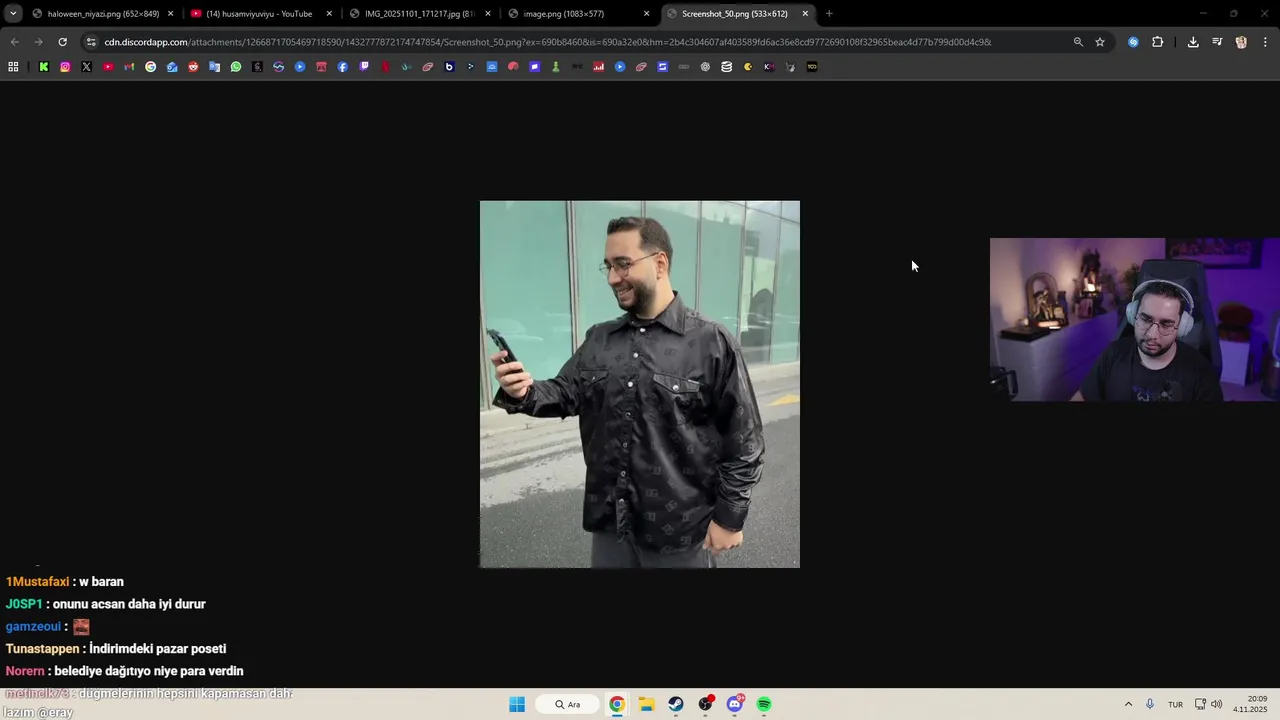Expand hidden system tray icons
This screenshot has width=1280, height=720.
pos(1128,704)
